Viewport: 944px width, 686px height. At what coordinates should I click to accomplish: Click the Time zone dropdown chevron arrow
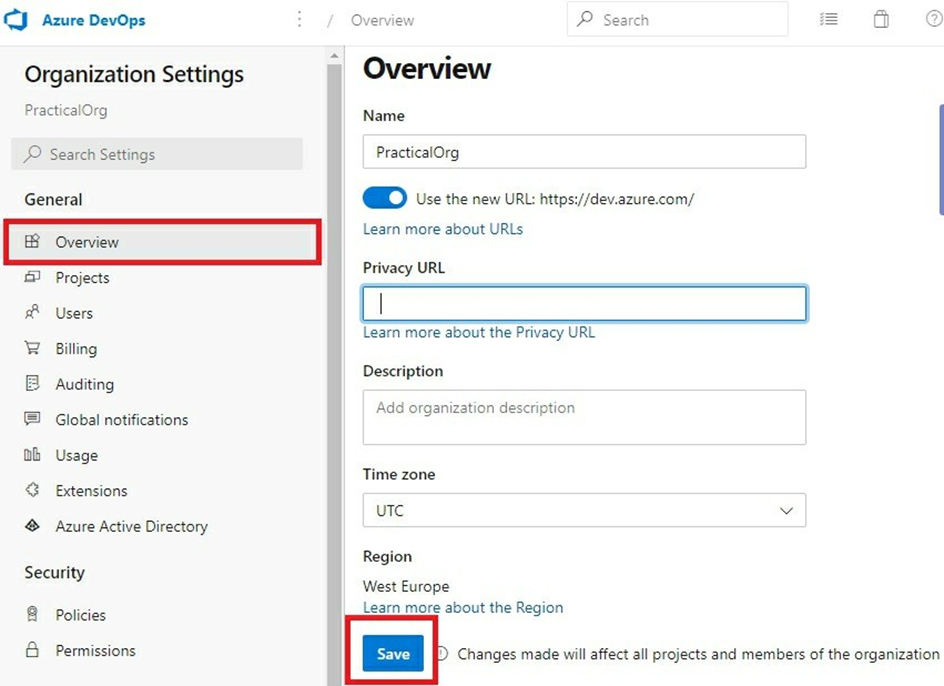786,511
